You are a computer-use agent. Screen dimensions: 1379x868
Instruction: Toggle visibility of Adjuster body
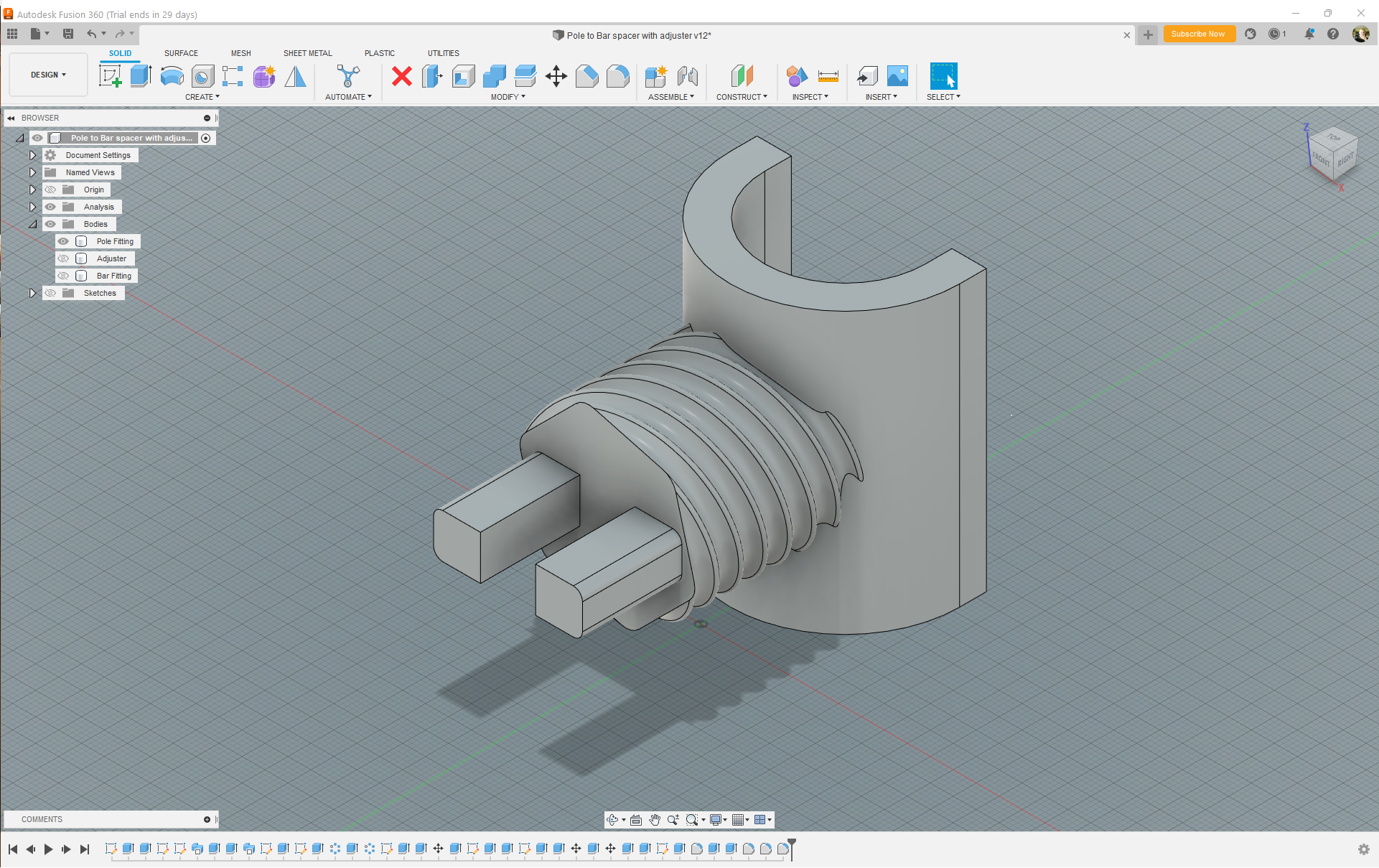pyautogui.click(x=63, y=258)
